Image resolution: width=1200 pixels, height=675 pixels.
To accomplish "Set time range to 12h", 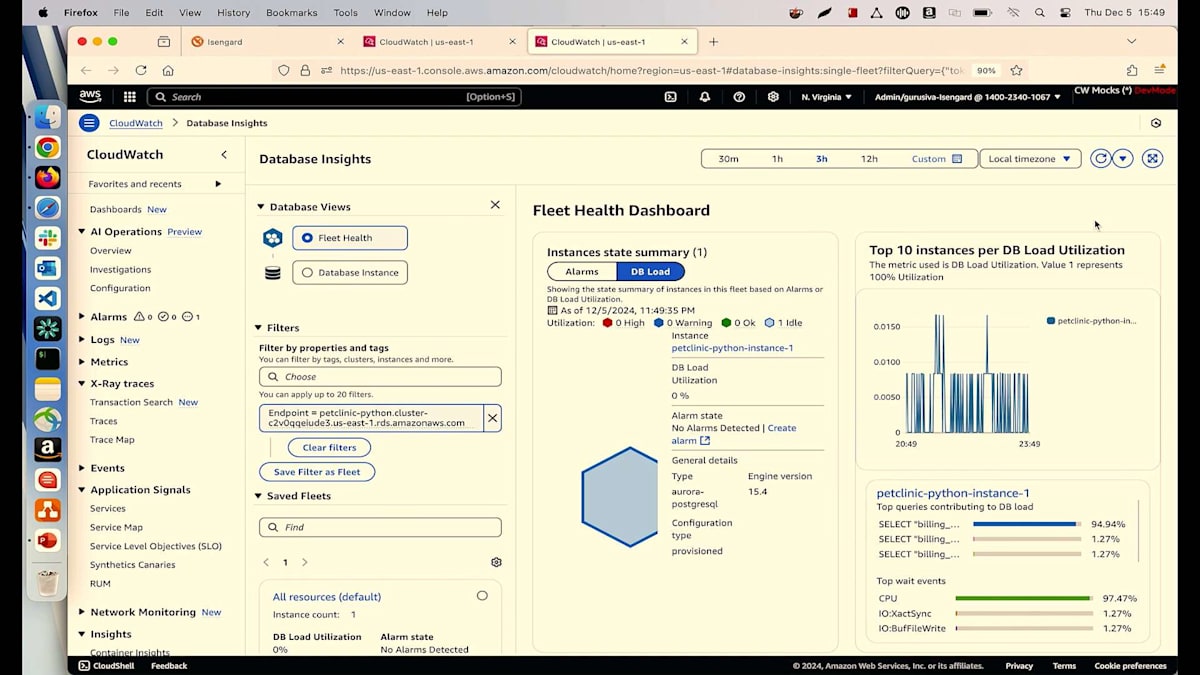I will [x=869, y=159].
